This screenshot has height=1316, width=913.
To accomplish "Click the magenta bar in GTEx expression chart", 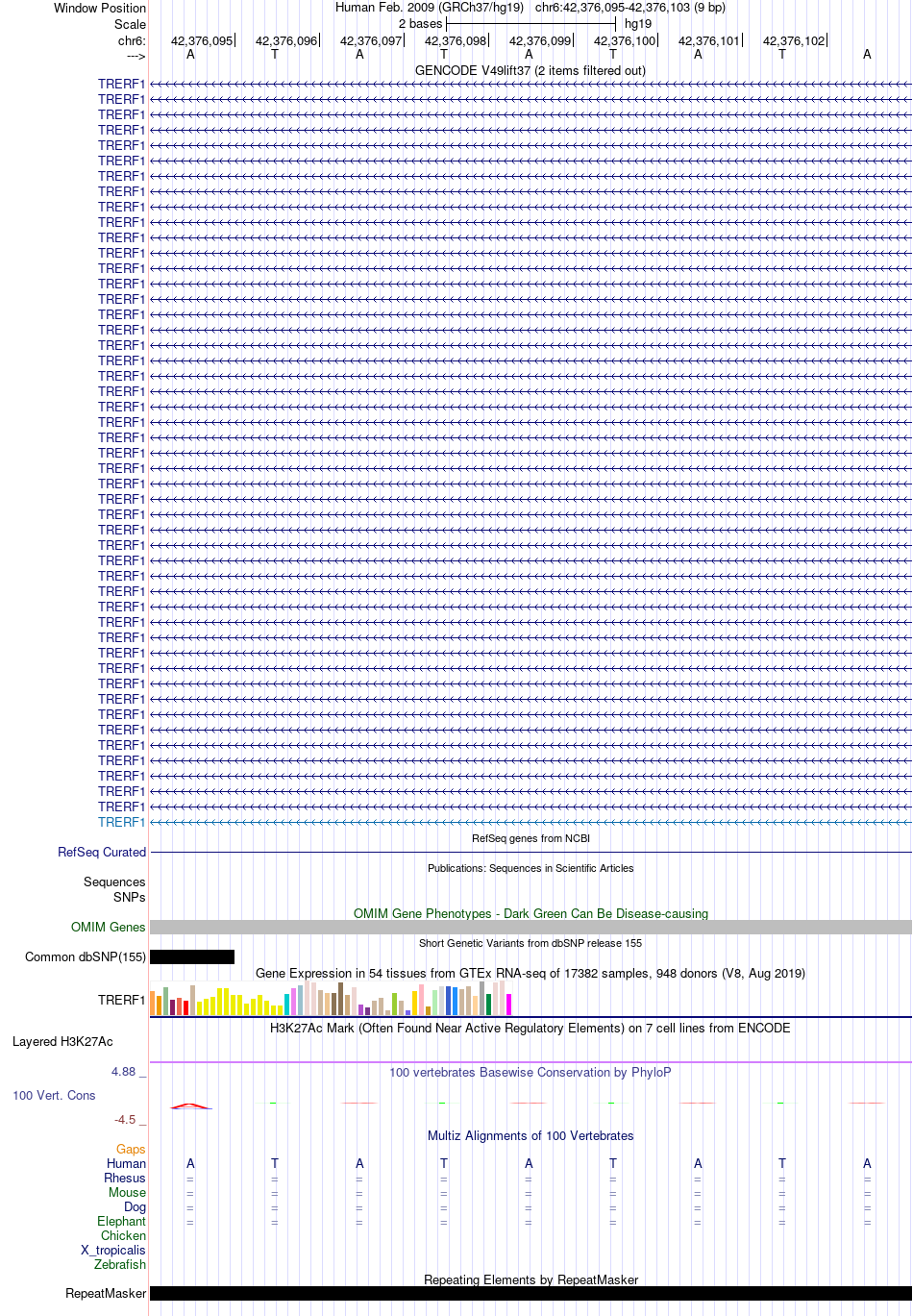I will (508, 1005).
